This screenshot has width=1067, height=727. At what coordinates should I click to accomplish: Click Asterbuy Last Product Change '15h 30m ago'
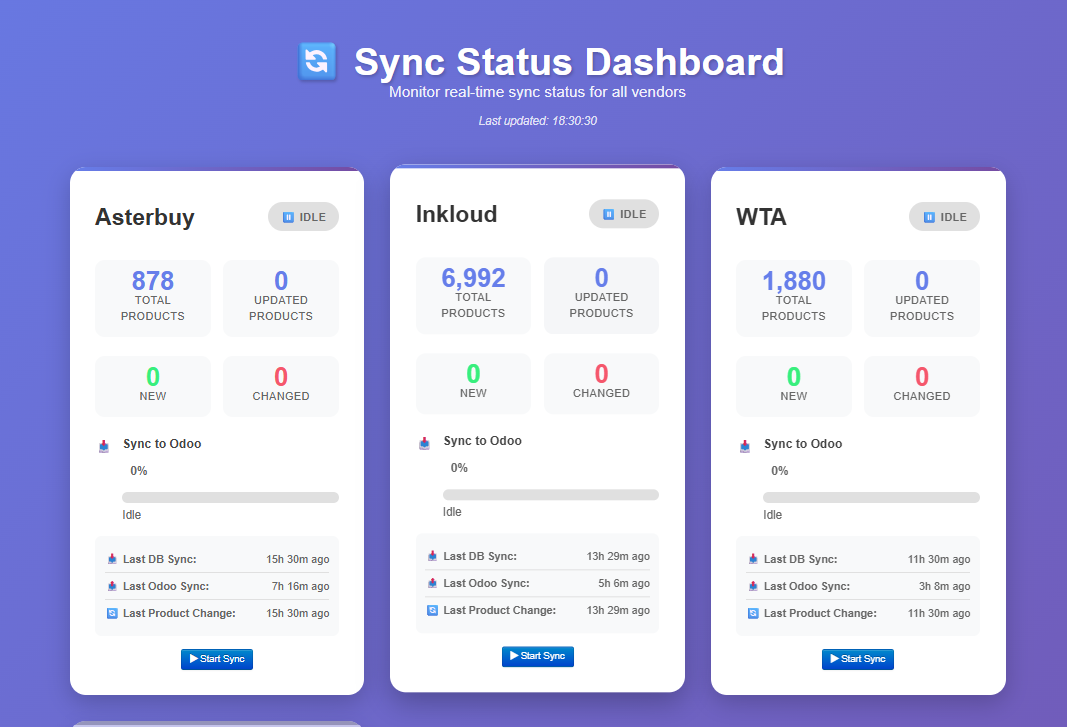(298, 613)
